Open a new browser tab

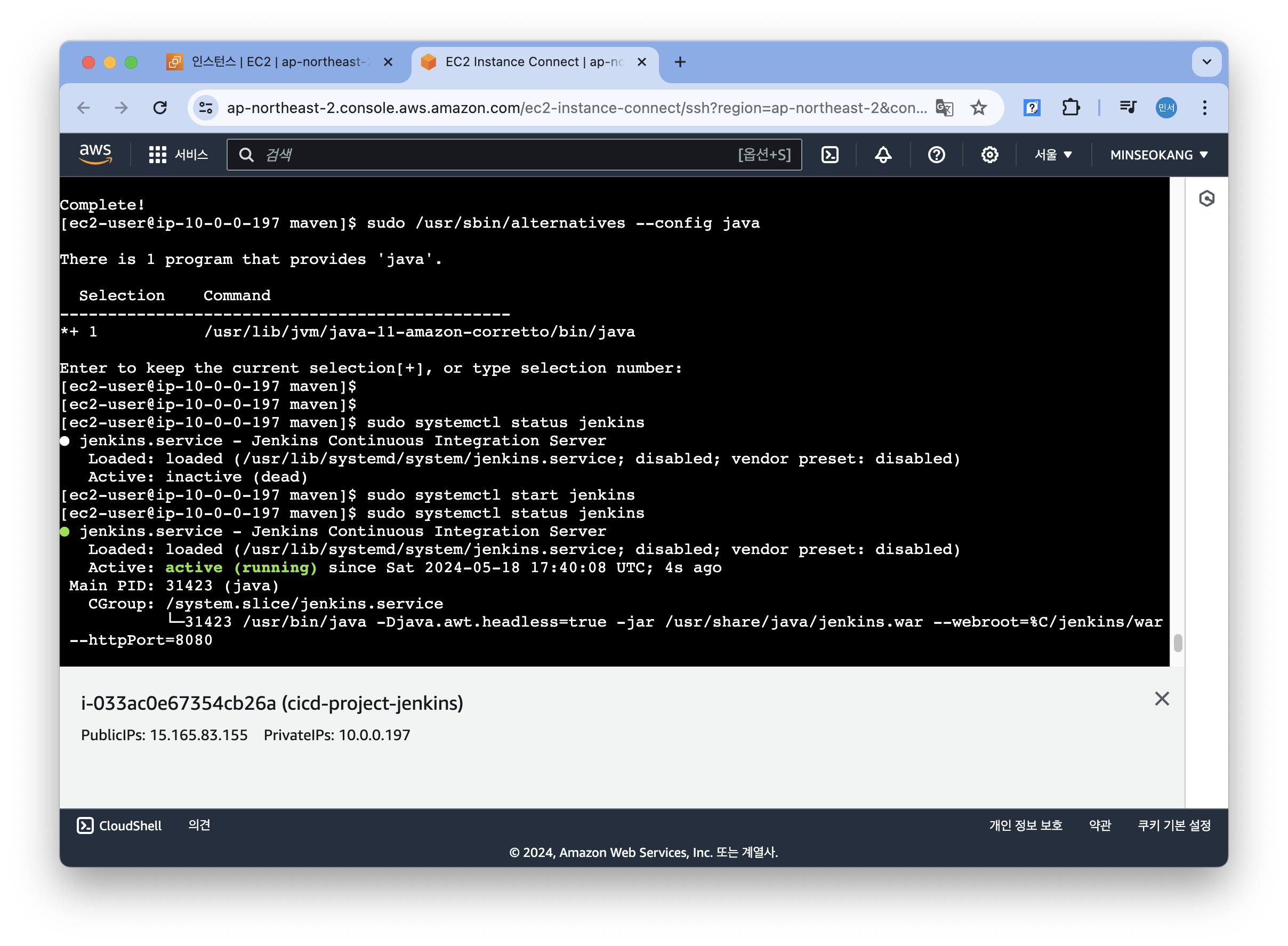click(x=680, y=62)
